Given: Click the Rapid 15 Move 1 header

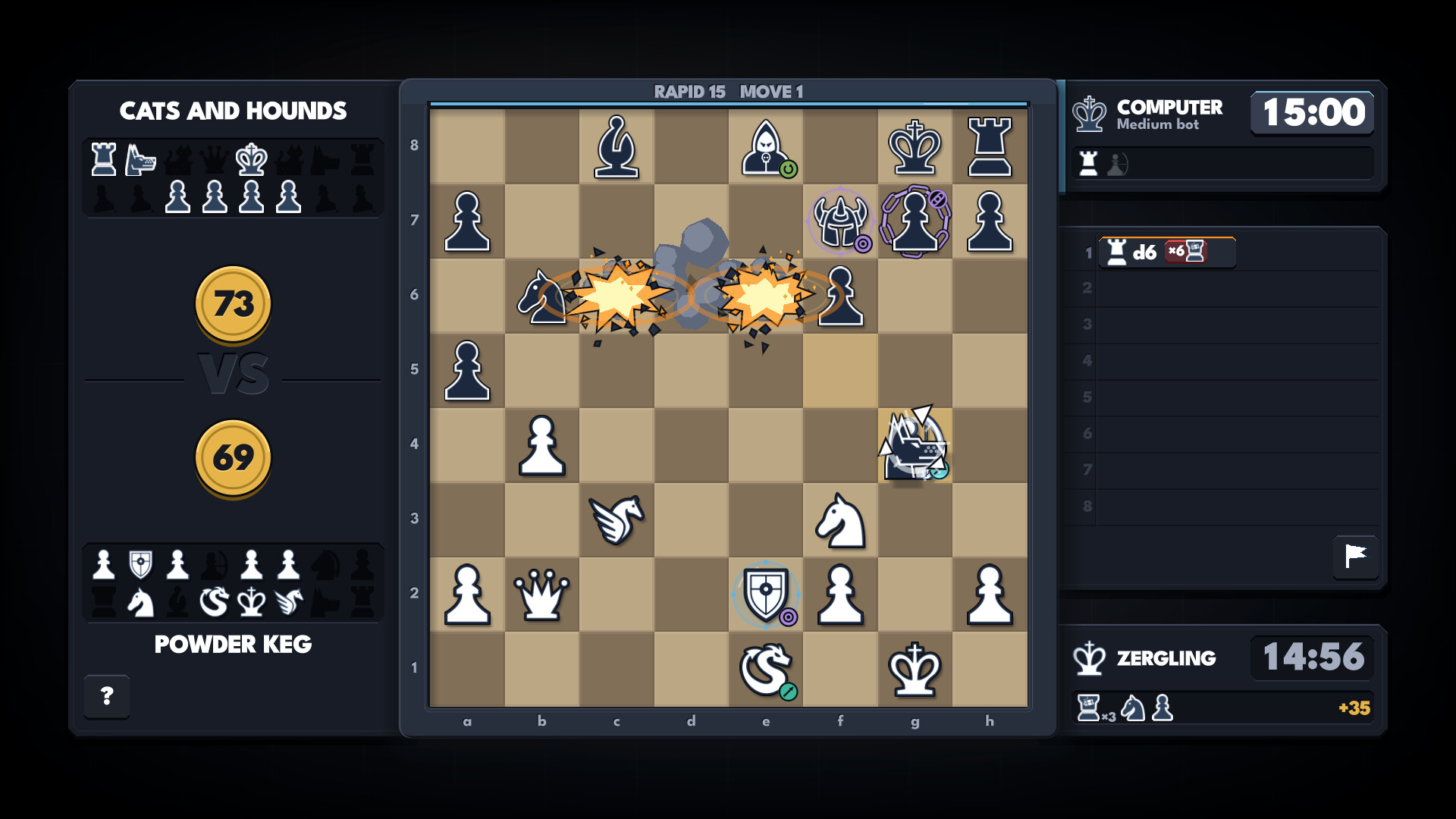Looking at the screenshot, I should [728, 92].
